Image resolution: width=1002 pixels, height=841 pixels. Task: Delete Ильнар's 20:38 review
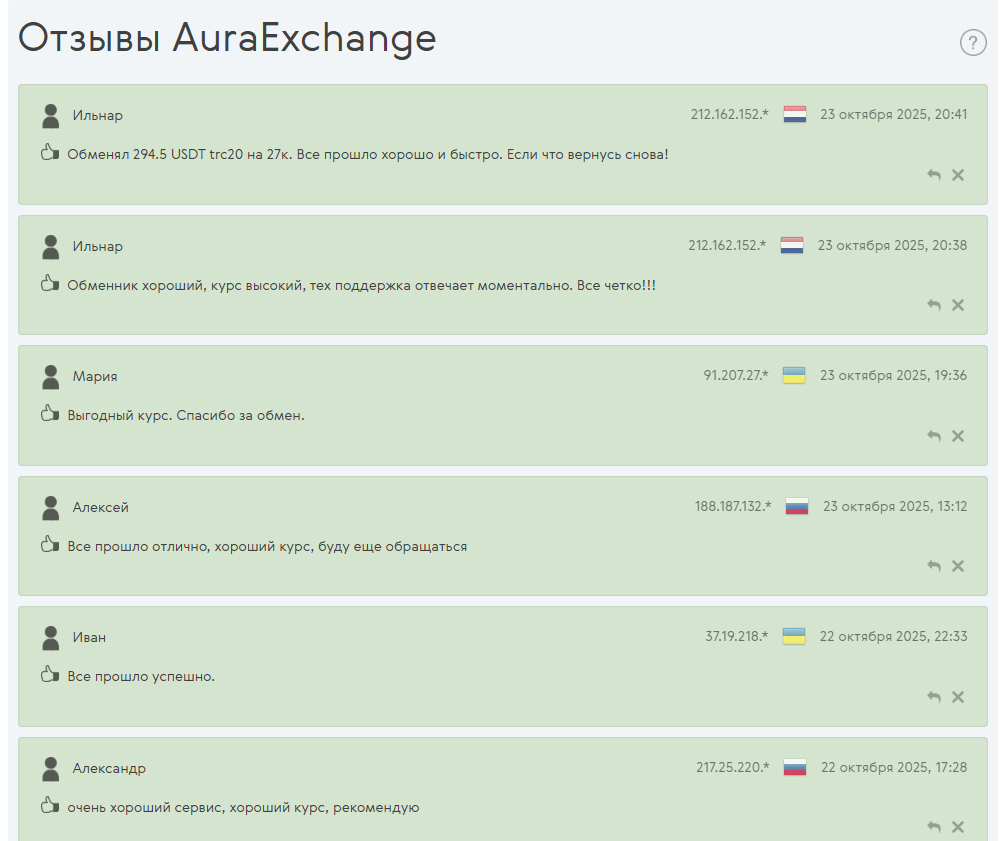pos(958,305)
